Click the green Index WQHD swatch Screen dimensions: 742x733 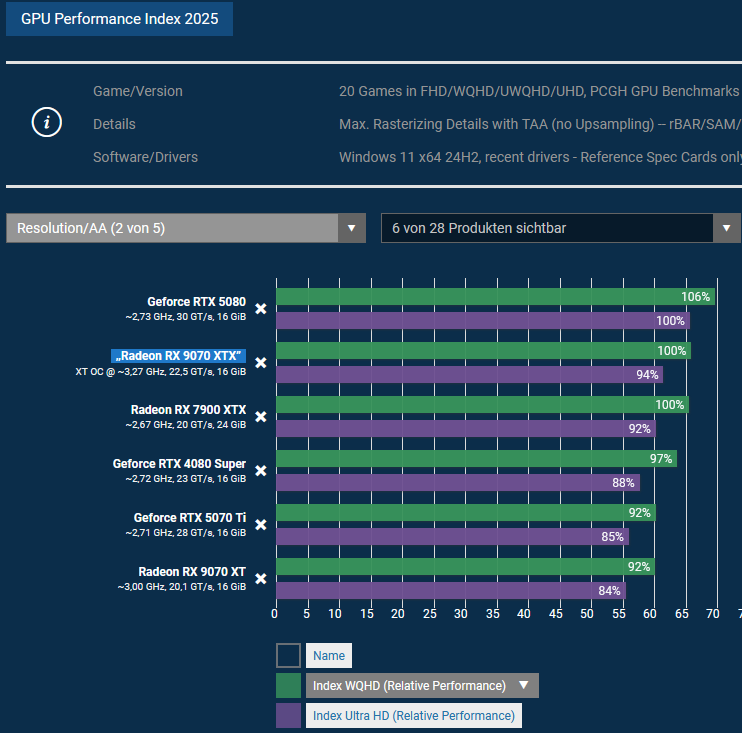(x=288, y=685)
